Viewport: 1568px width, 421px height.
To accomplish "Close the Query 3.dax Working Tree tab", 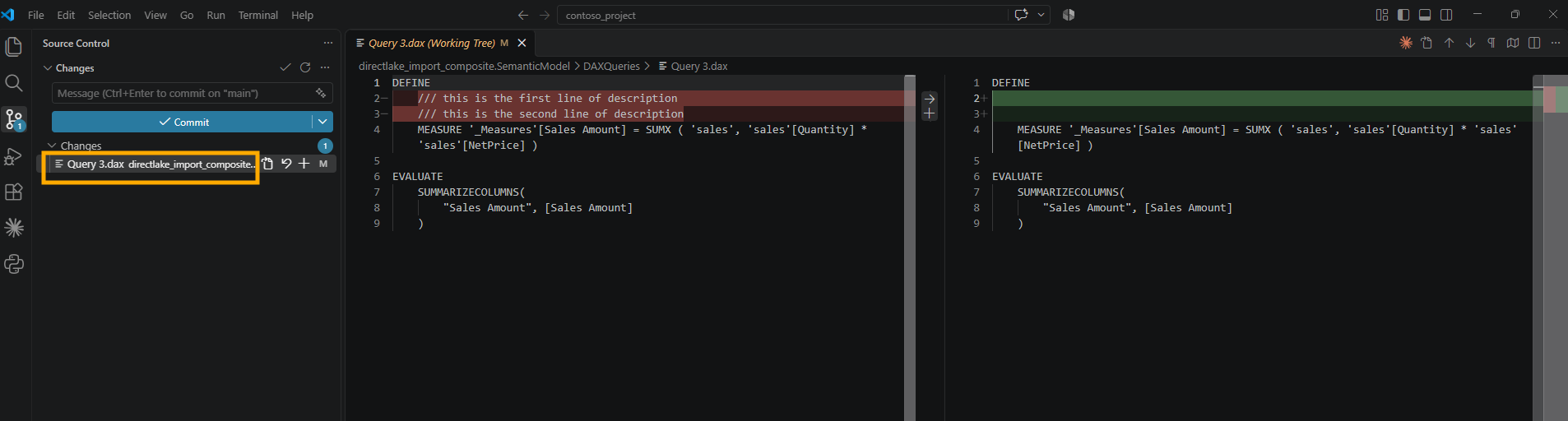I will coord(522,43).
